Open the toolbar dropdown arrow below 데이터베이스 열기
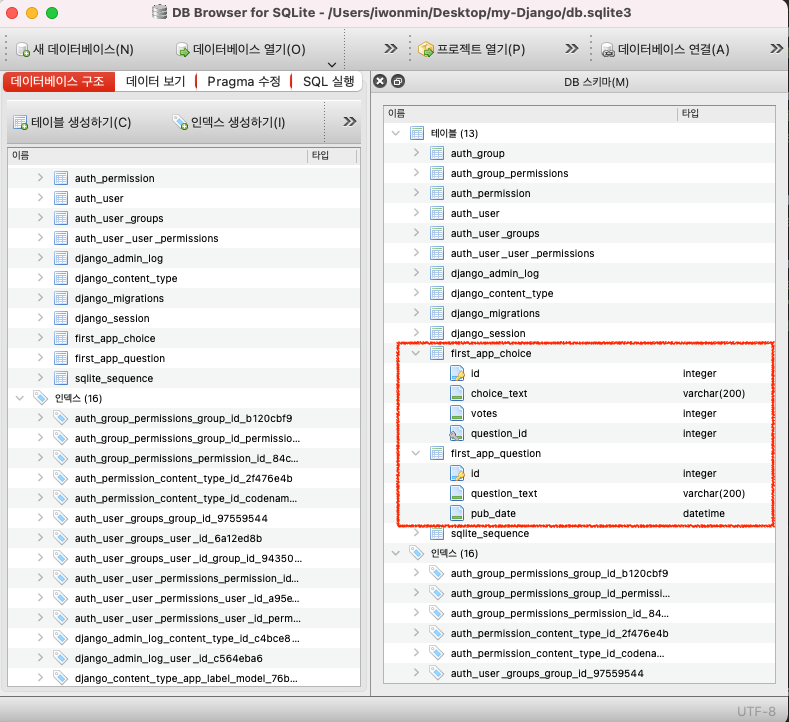This screenshot has height=722, width=789. tap(332, 64)
